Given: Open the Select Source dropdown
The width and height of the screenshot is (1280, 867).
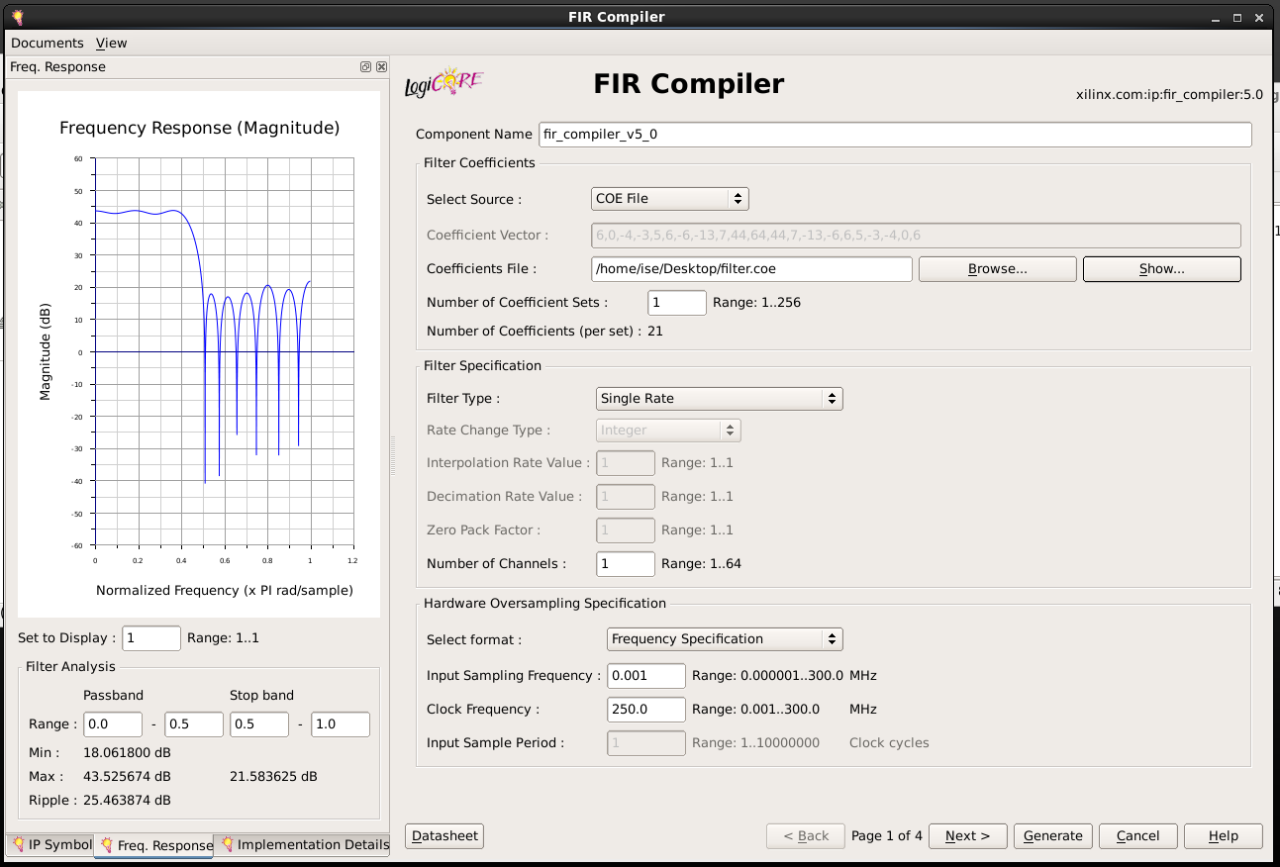Looking at the screenshot, I should click(670, 199).
